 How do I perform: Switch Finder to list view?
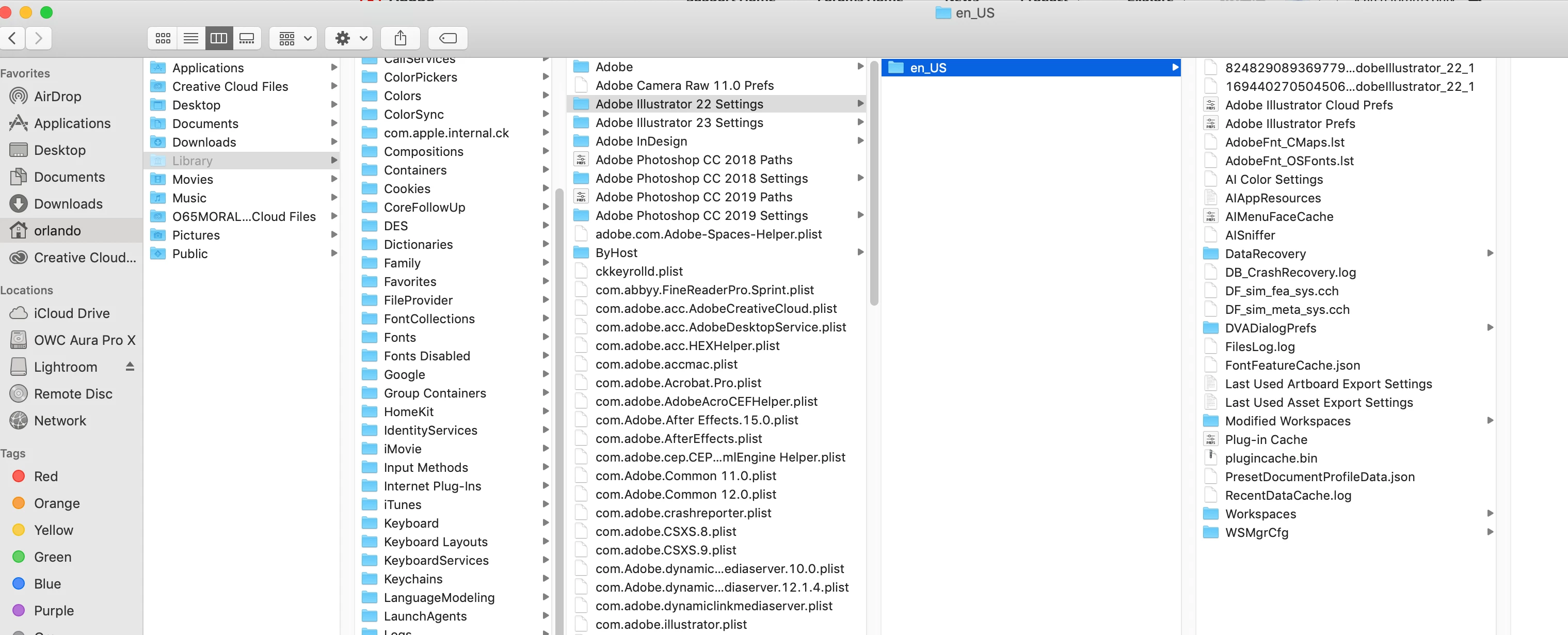point(190,38)
